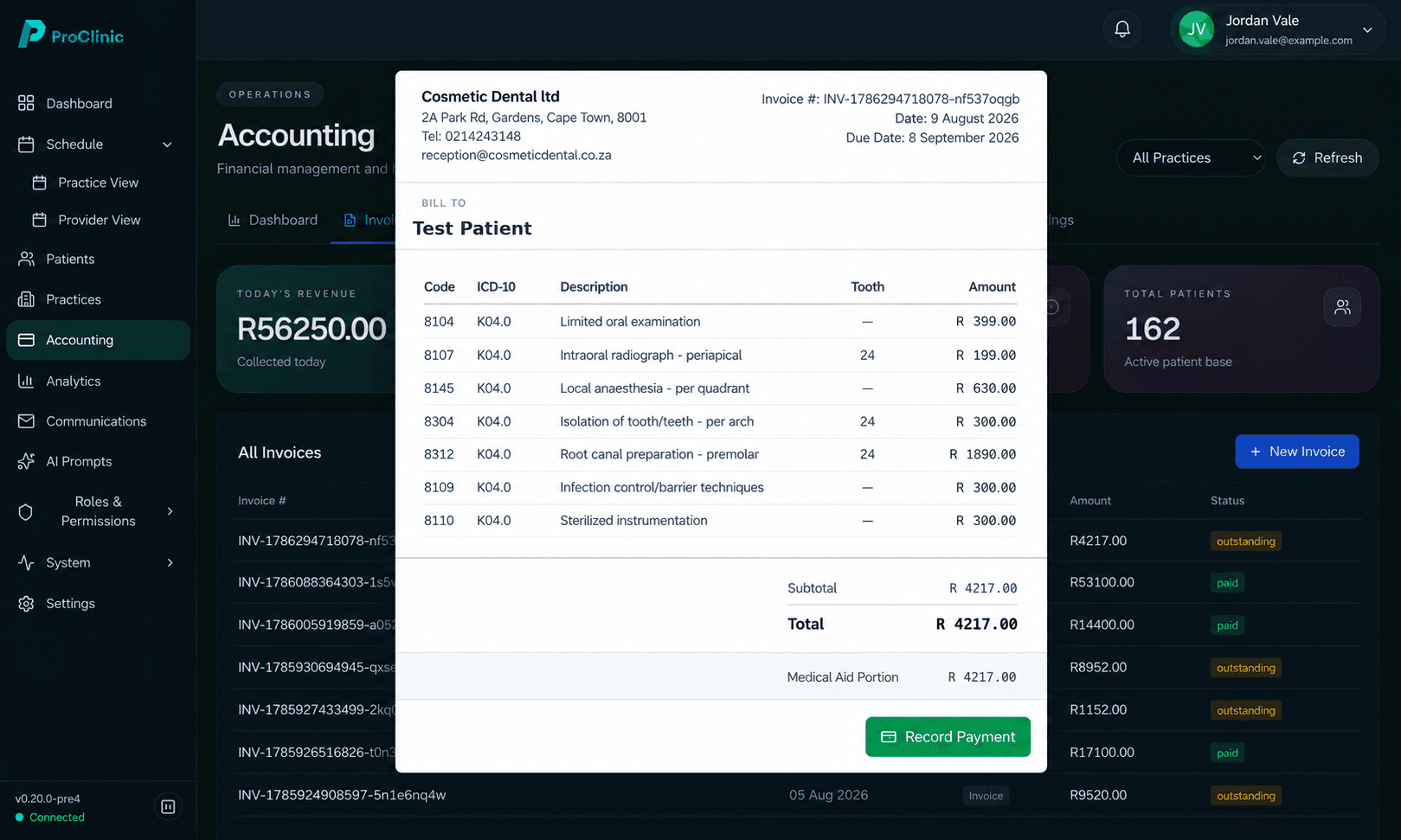Select the Limited oral examination row
Viewport: 1401px width, 840px height.
[720, 322]
